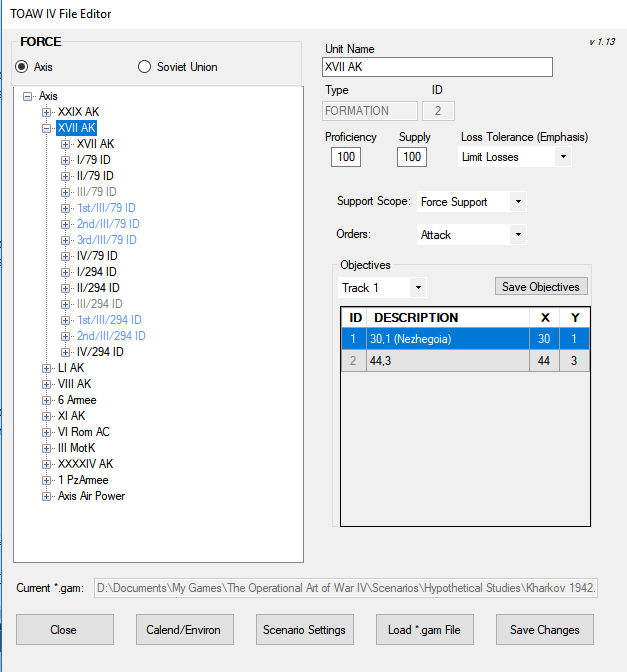
Task: Expand the 1st/III/79 ID node
Action: point(65,208)
